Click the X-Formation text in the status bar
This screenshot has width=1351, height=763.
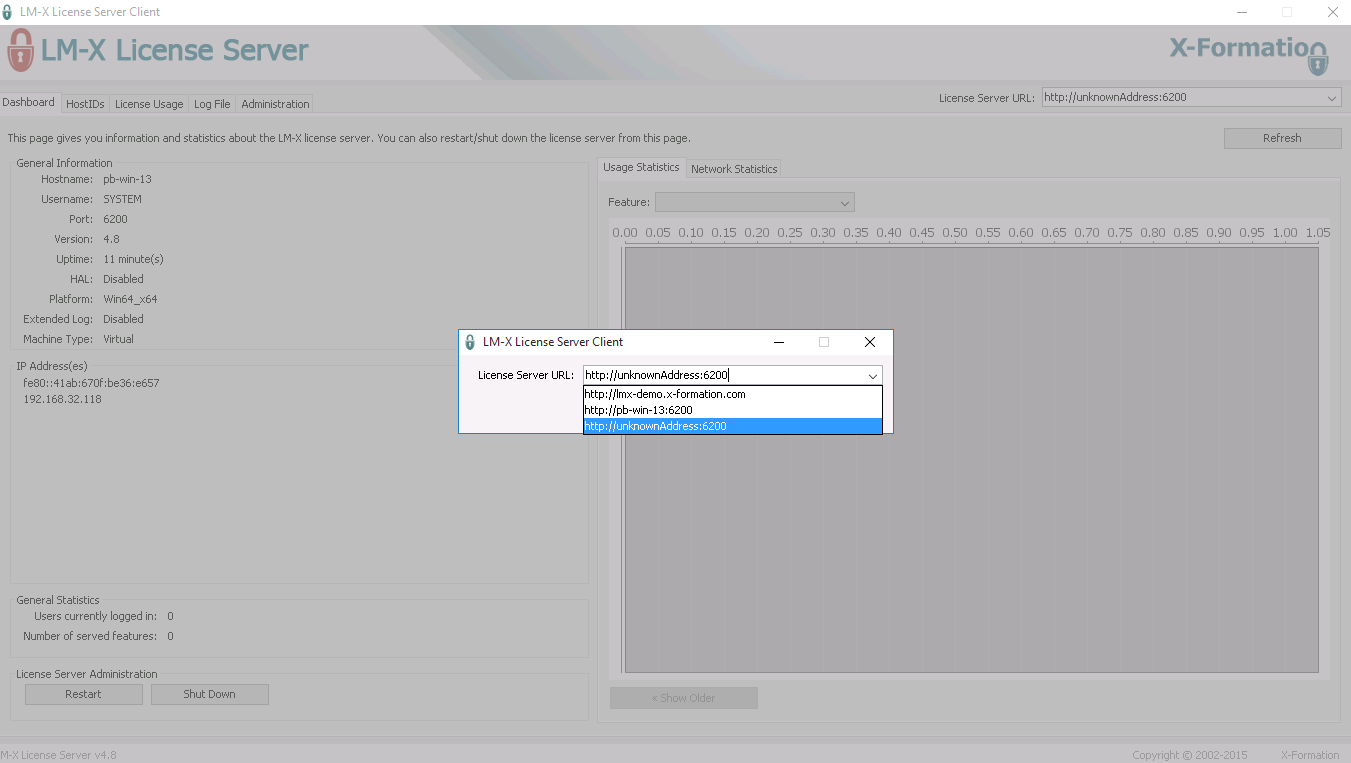click(x=1310, y=755)
